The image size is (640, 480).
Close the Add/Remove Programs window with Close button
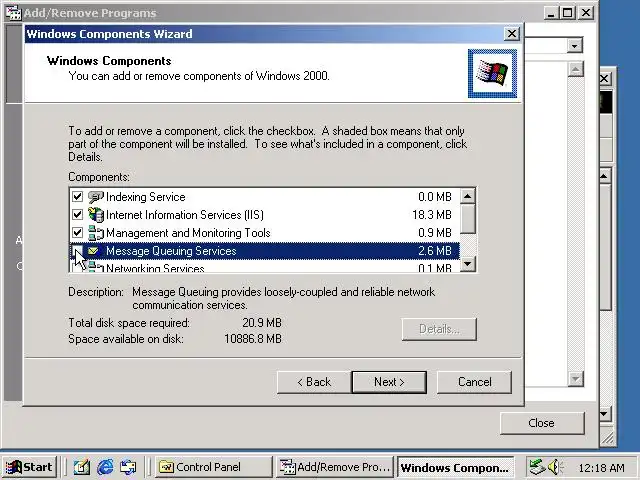pyautogui.click(x=542, y=423)
